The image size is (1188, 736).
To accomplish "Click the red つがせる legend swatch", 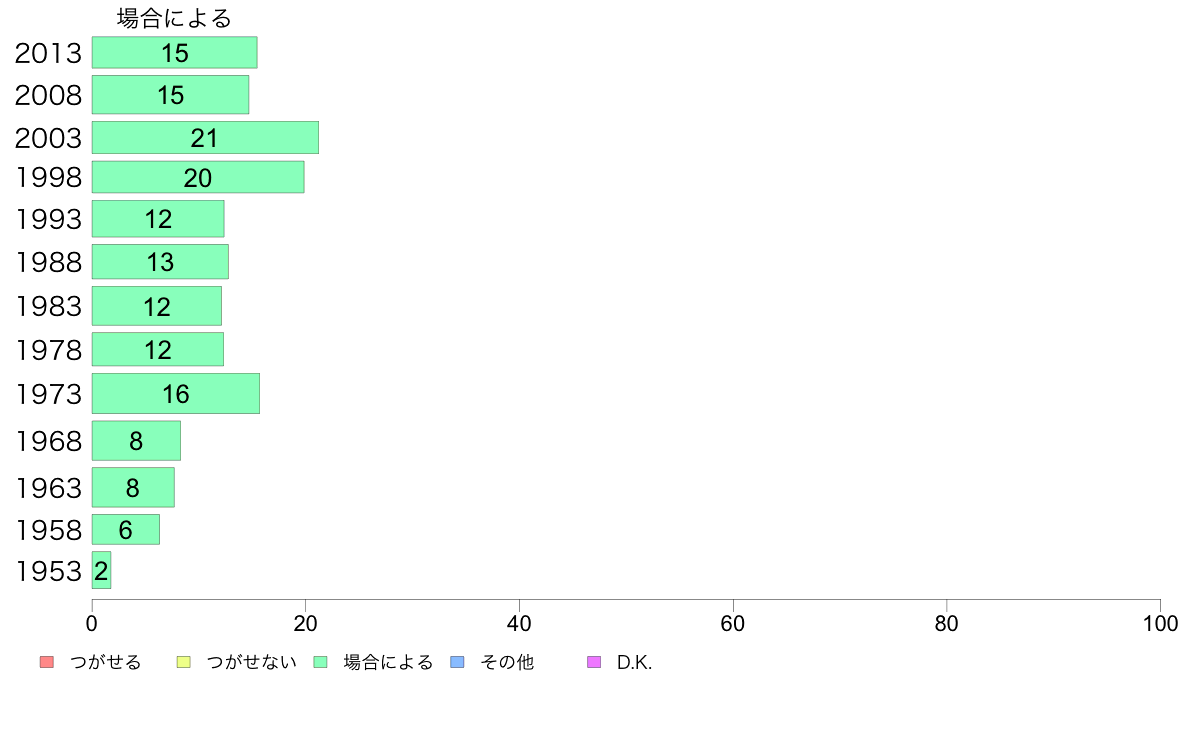I will 47,662.
